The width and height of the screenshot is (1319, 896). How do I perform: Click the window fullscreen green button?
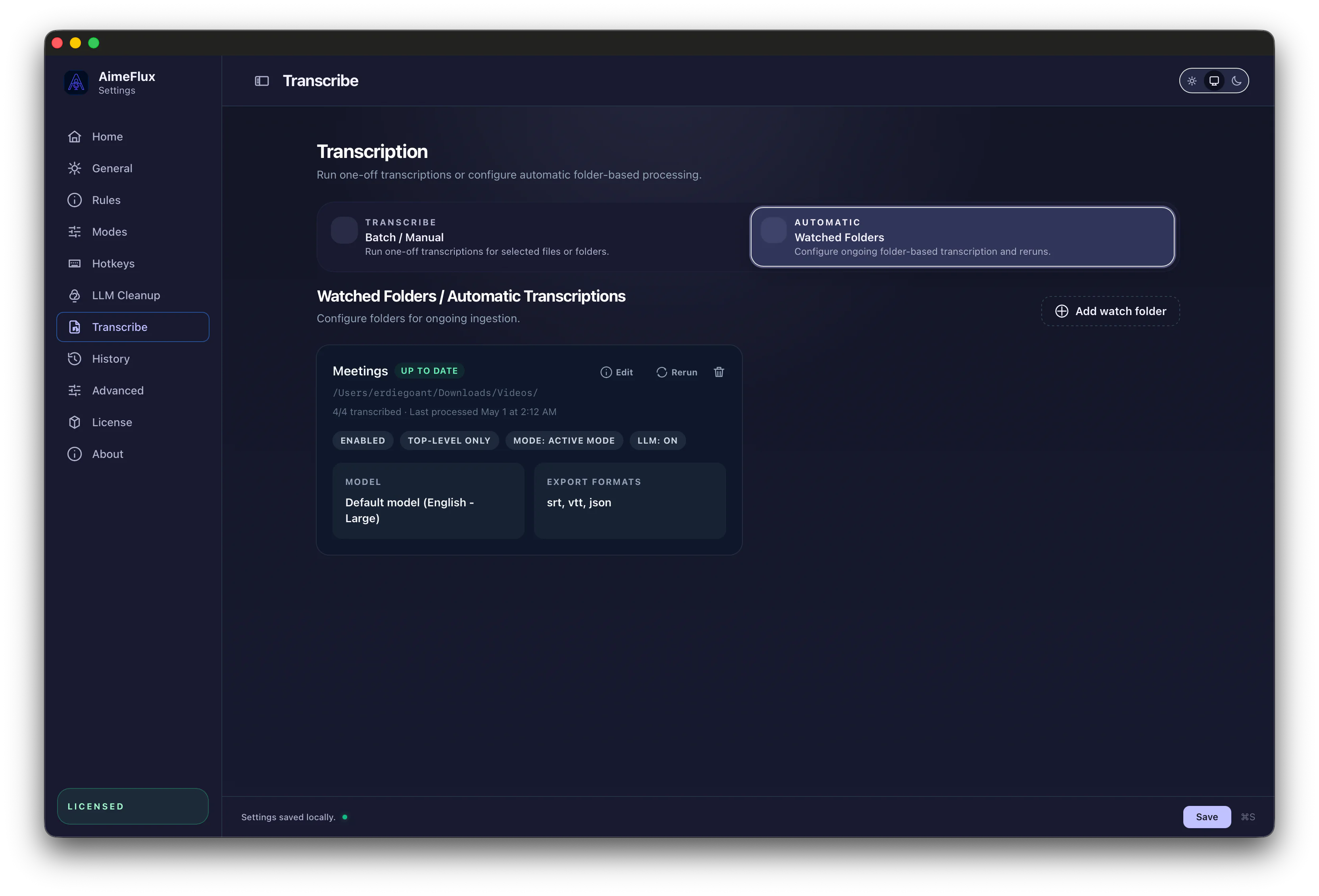[x=94, y=43]
